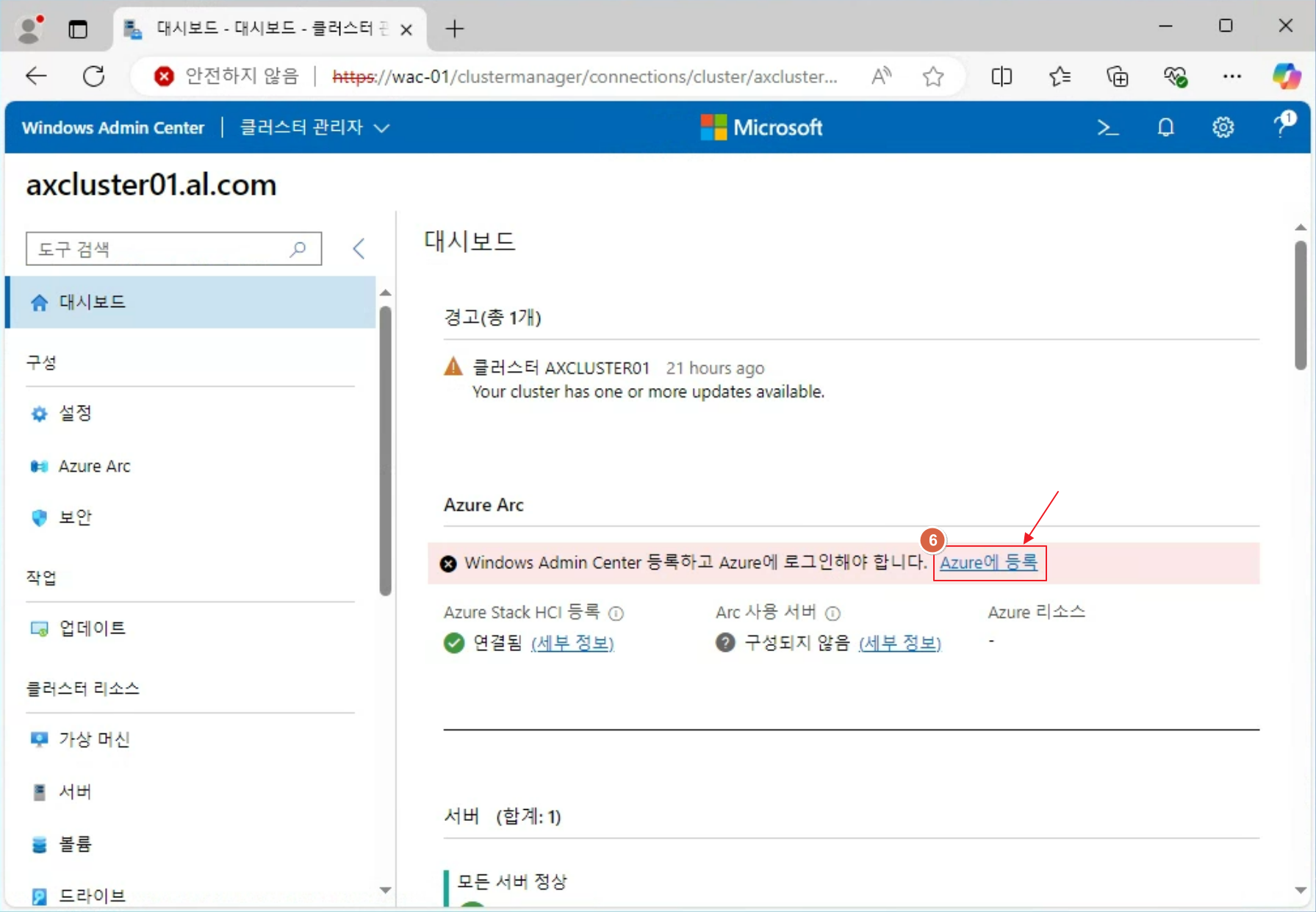The image size is (1316, 912).
Task: Close the 대시보드 browser tab
Action: [x=406, y=29]
